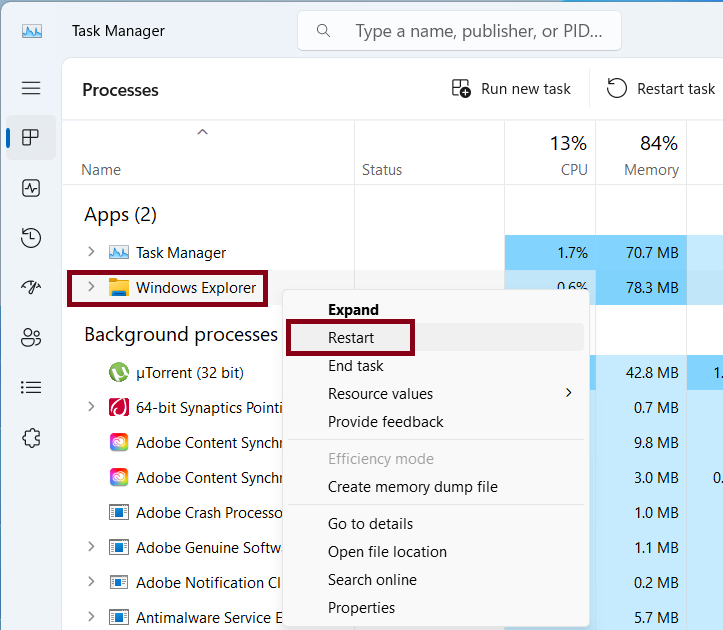Viewport: 723px width, 630px height.
Task: Click the Apps (2) group heading
Action: tap(120, 215)
